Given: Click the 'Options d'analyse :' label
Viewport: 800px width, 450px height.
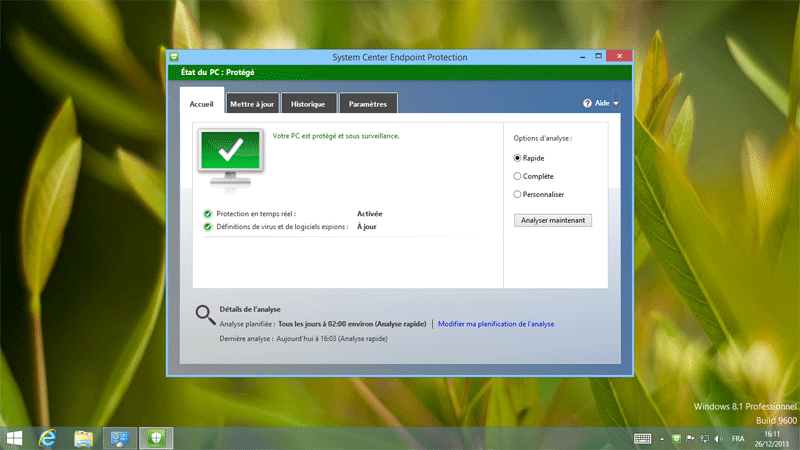Looking at the screenshot, I should (x=542, y=138).
